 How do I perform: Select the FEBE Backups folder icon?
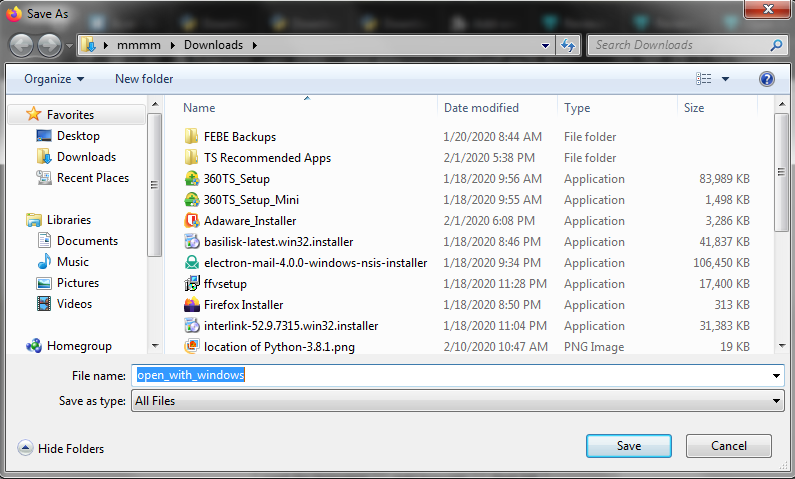click(191, 136)
